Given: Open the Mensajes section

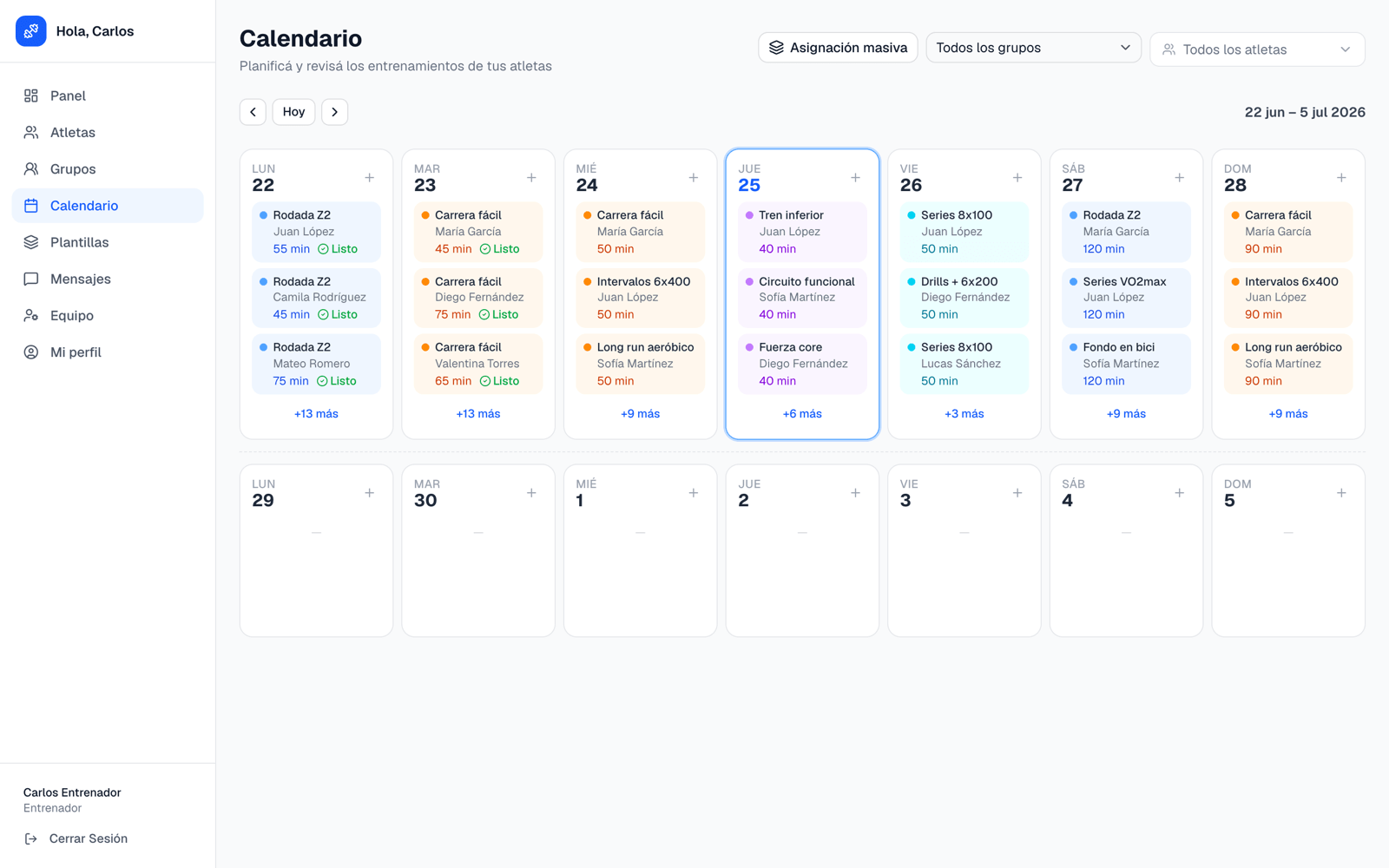Looking at the screenshot, I should [108, 279].
